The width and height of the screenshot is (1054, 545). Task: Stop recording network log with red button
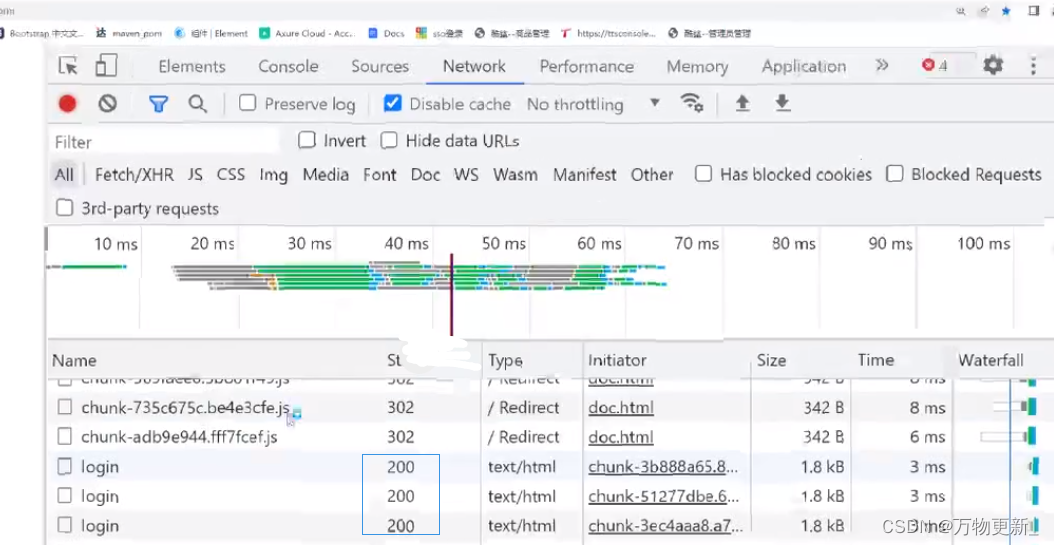click(67, 103)
